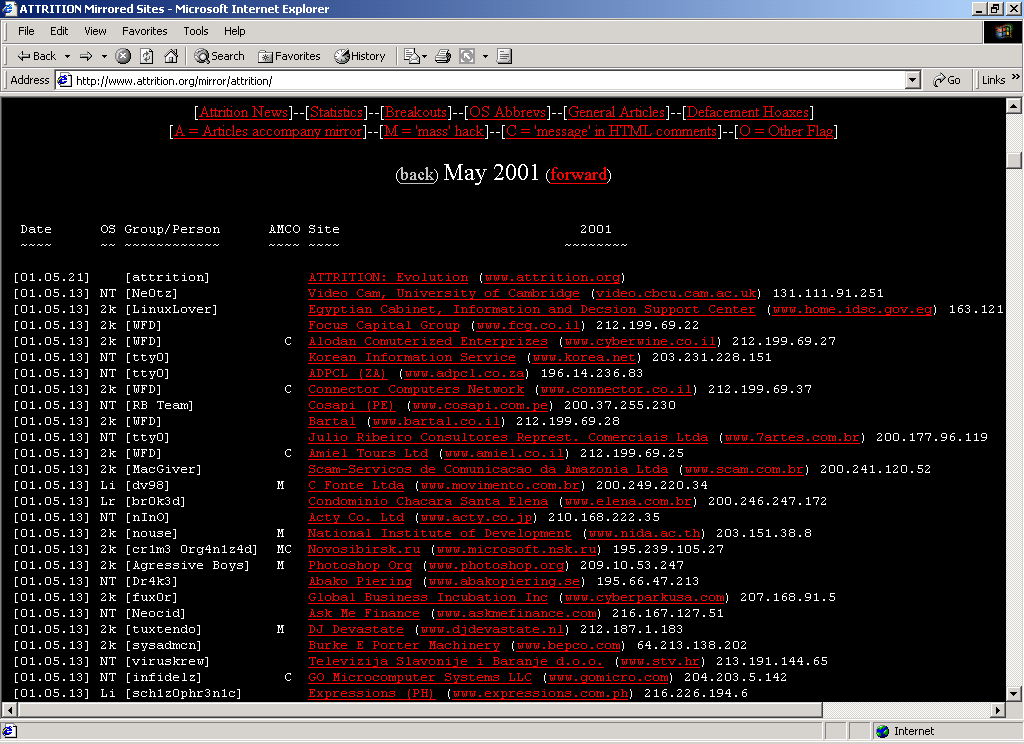Click the 'Articles accompany mirror' legend link
Screen dimensions: 1024x744
tap(268, 131)
